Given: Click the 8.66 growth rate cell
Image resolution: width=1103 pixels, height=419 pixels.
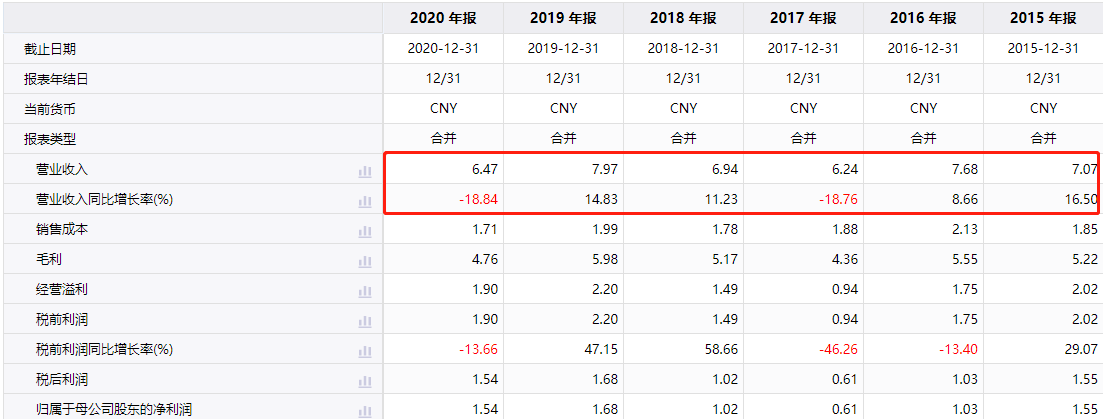Looking at the screenshot, I should (x=964, y=200).
